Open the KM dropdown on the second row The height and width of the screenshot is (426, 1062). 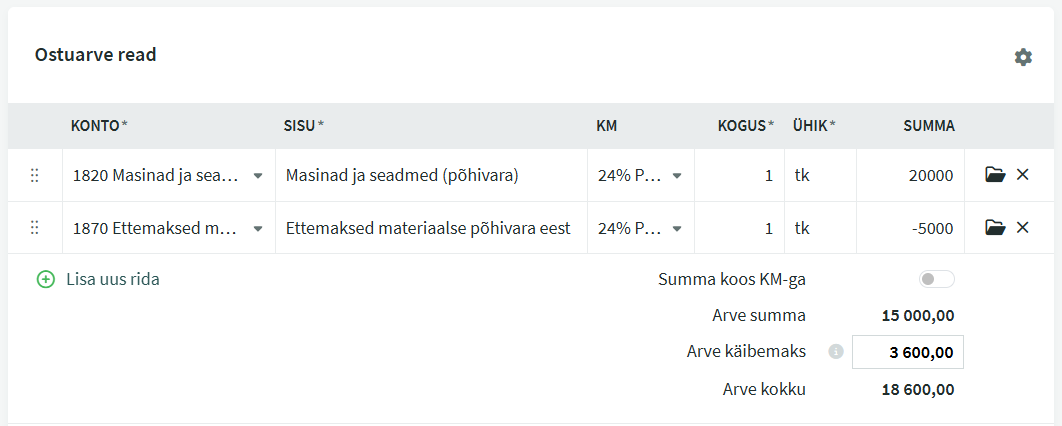pos(677,229)
